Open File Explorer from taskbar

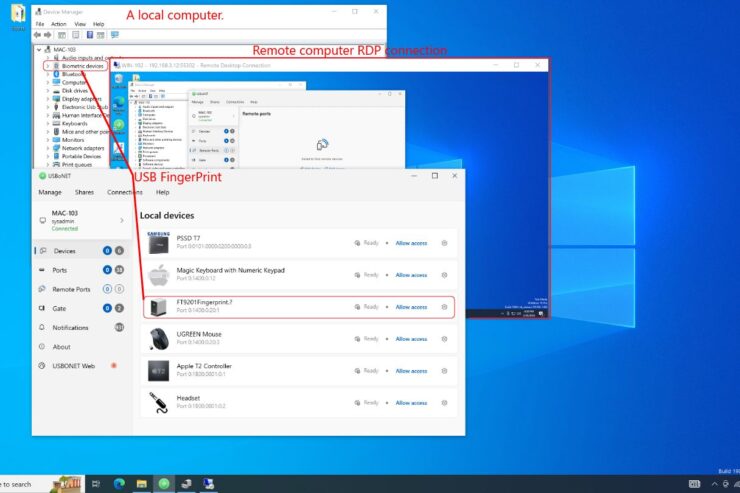click(142, 484)
